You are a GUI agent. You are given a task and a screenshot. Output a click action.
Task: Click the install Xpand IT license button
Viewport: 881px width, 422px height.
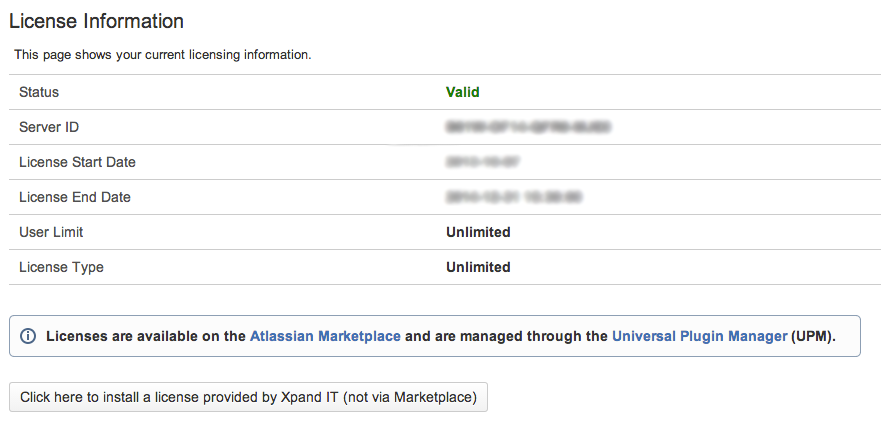(248, 397)
